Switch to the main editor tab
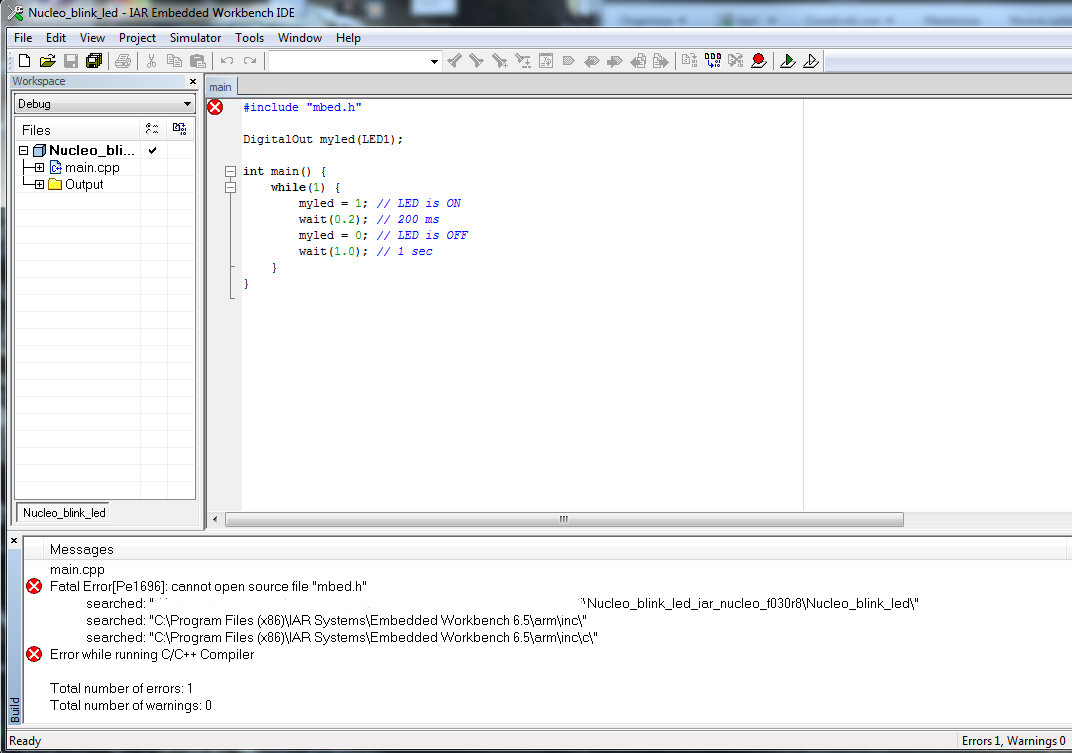The height and width of the screenshot is (753, 1072). pyautogui.click(x=220, y=87)
